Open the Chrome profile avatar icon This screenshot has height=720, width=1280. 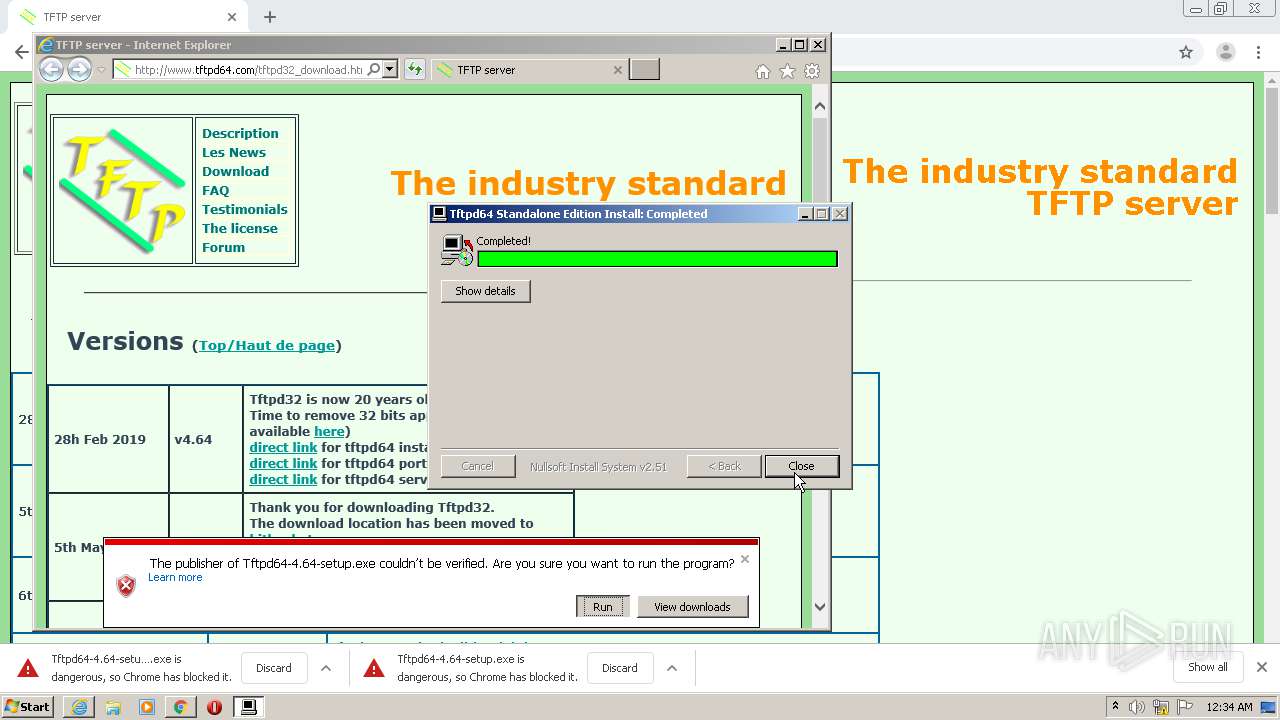click(x=1225, y=52)
